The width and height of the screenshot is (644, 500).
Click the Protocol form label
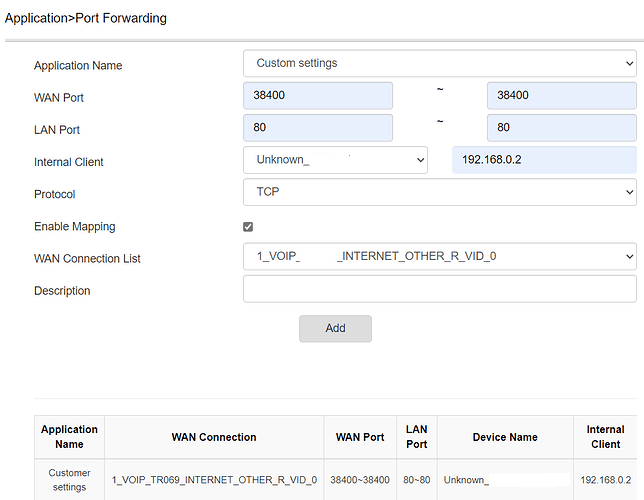(x=55, y=194)
